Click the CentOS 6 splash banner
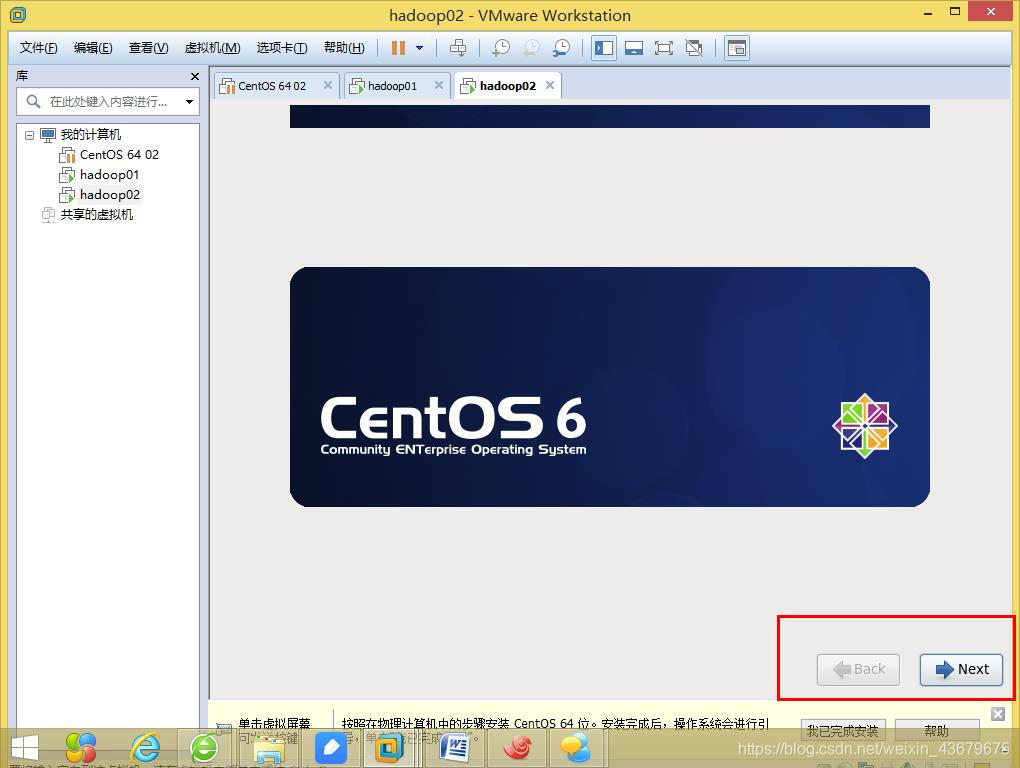Image resolution: width=1020 pixels, height=768 pixels. [610, 387]
